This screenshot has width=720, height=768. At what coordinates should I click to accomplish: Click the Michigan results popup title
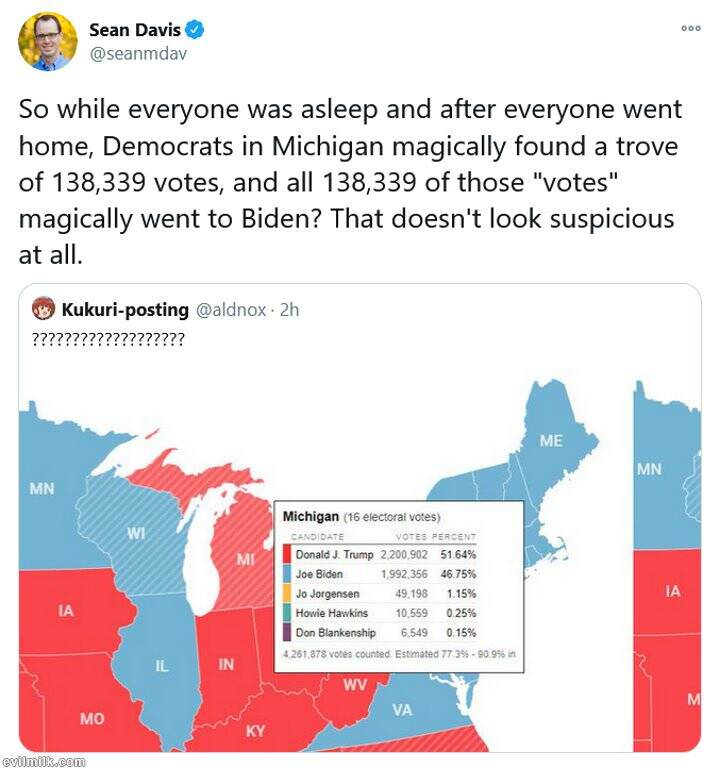point(311,517)
